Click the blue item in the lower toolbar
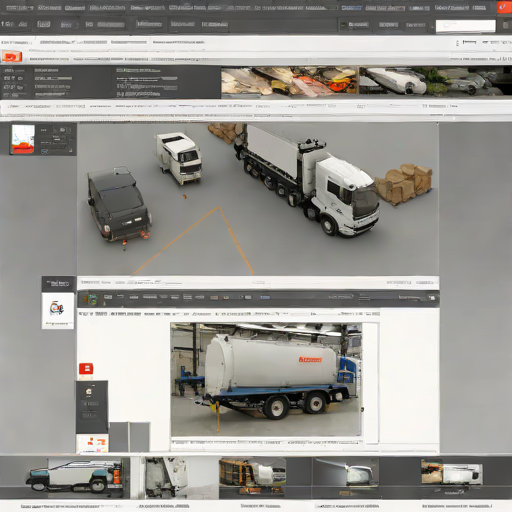Image resolution: width=512 pixels, height=512 pixels. tap(265, 297)
